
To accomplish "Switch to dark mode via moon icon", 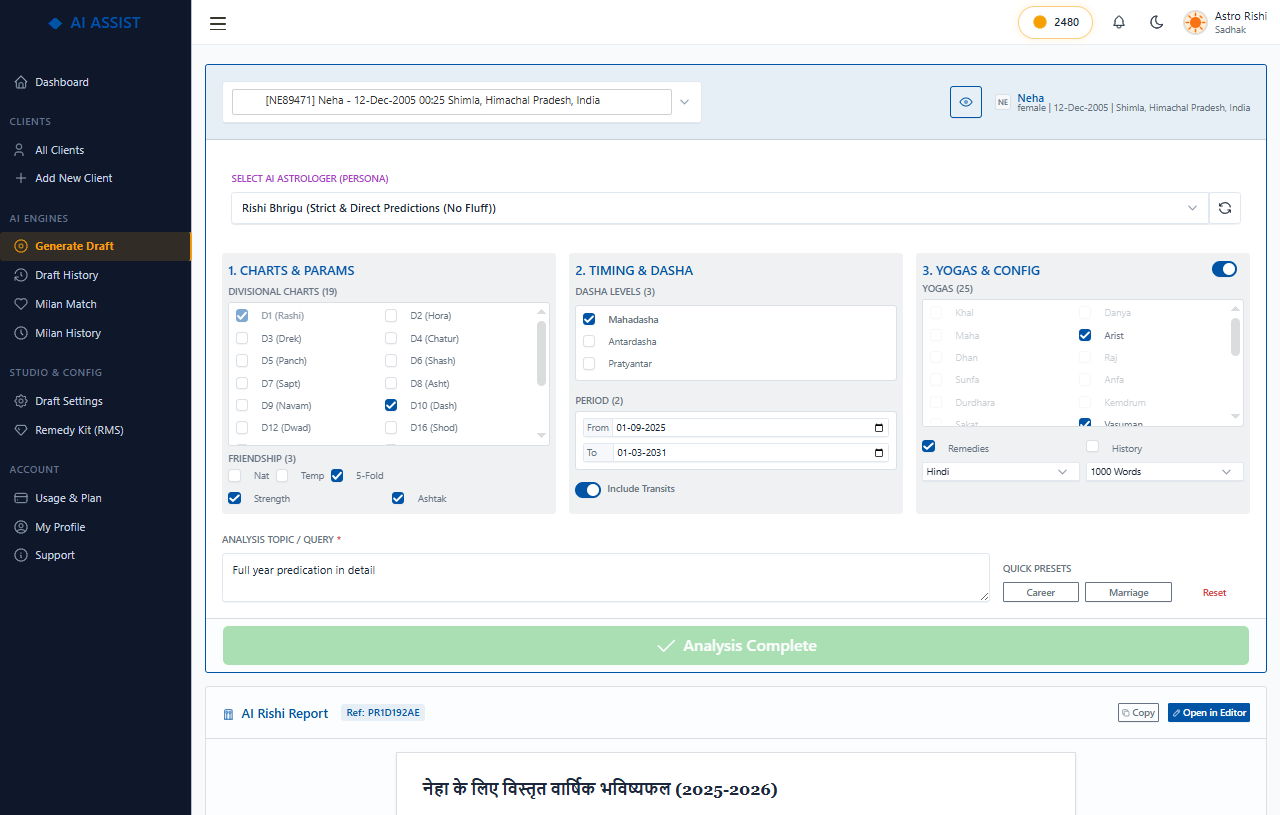I will (1156, 22).
